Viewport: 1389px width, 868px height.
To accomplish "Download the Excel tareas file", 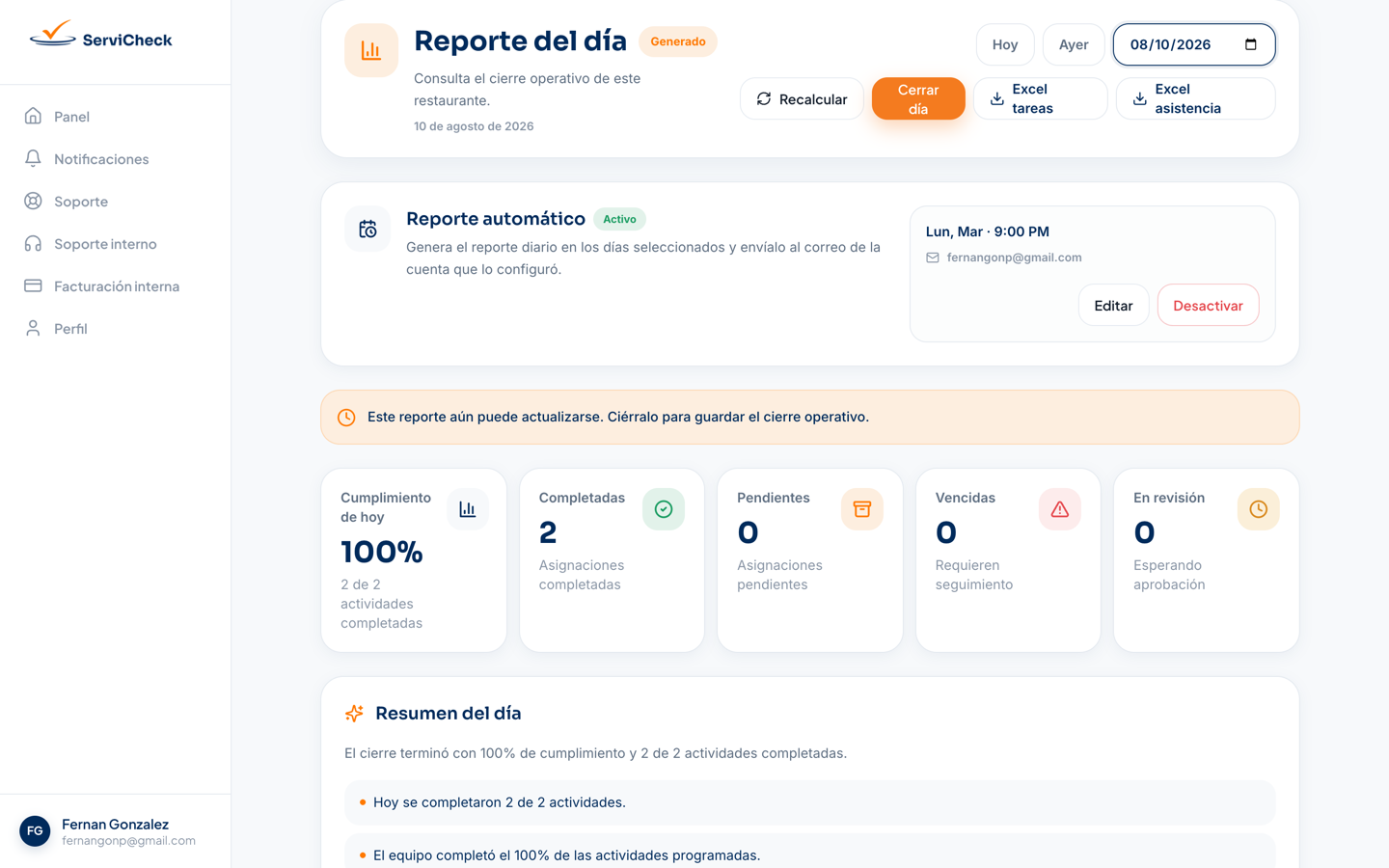I will (x=1041, y=99).
